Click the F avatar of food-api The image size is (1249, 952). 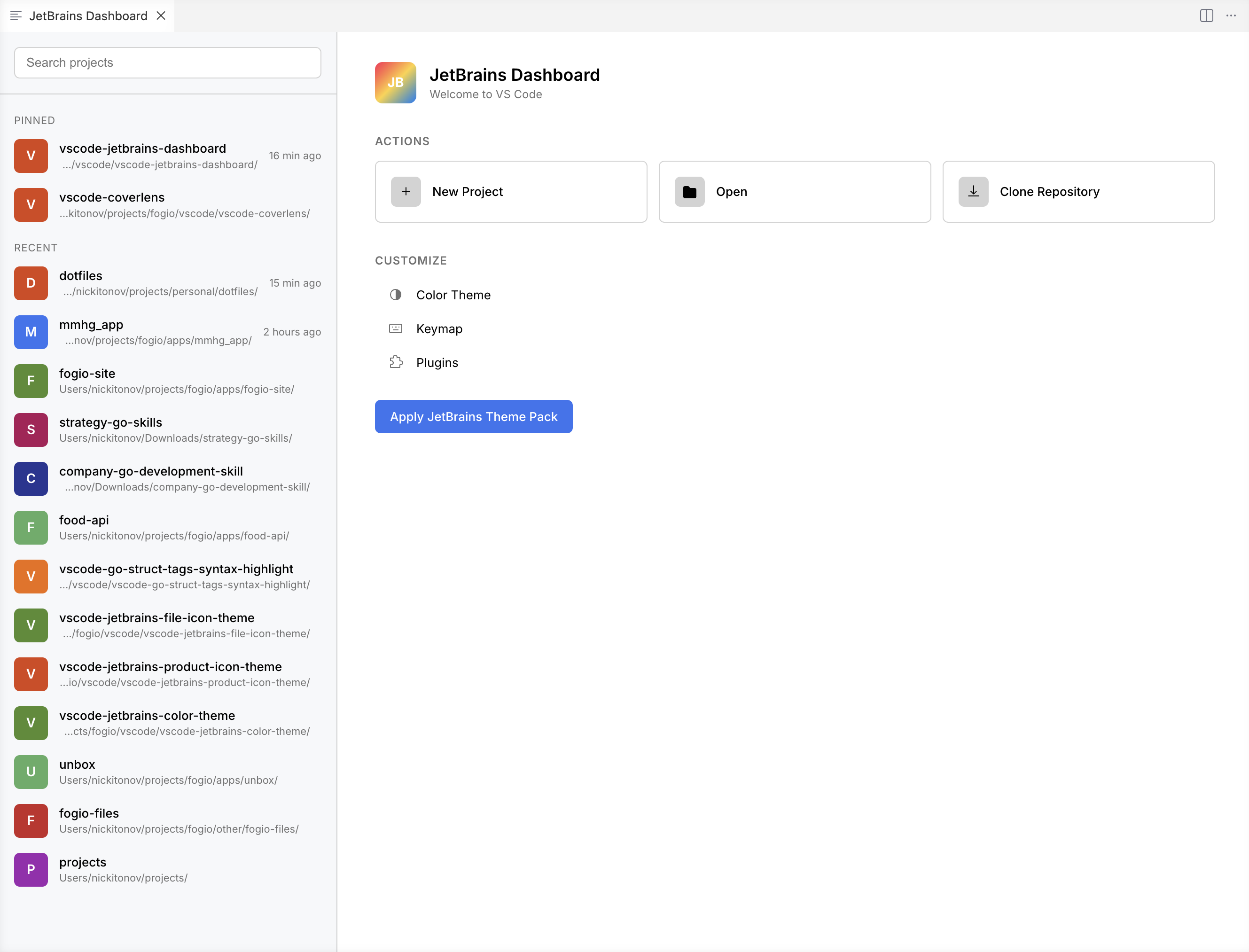point(31,528)
